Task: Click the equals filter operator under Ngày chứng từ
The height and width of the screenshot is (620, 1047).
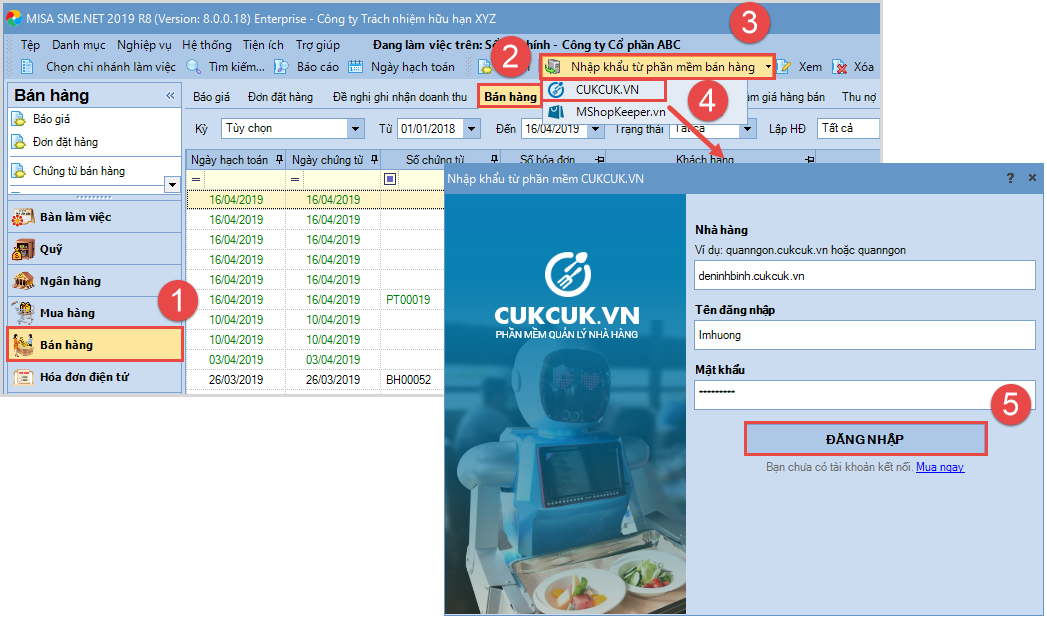Action: tap(294, 180)
